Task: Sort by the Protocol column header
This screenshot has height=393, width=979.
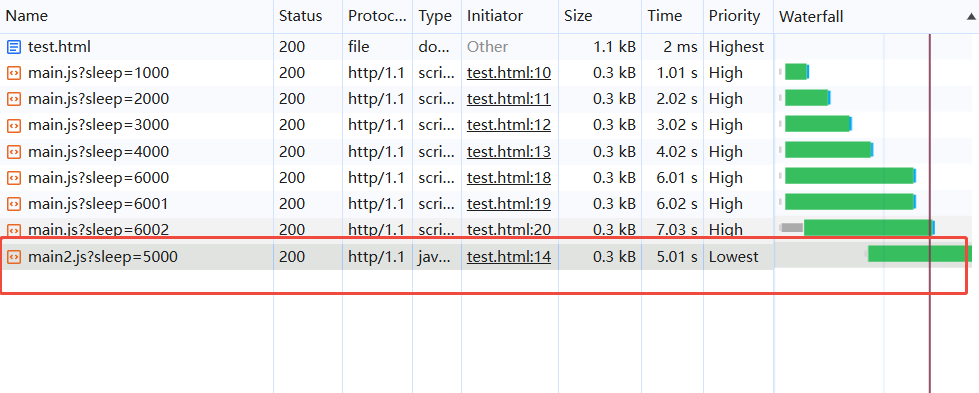Action: click(377, 16)
